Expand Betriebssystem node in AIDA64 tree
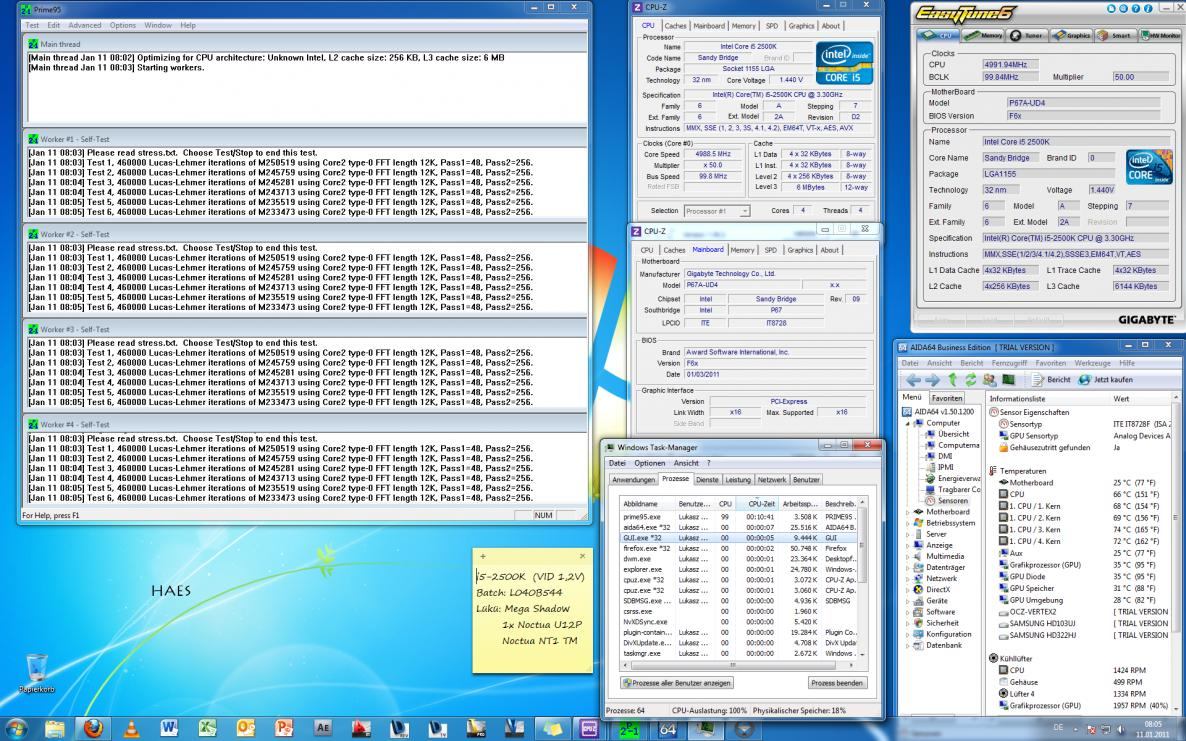This screenshot has height=741, width=1186. click(908, 523)
